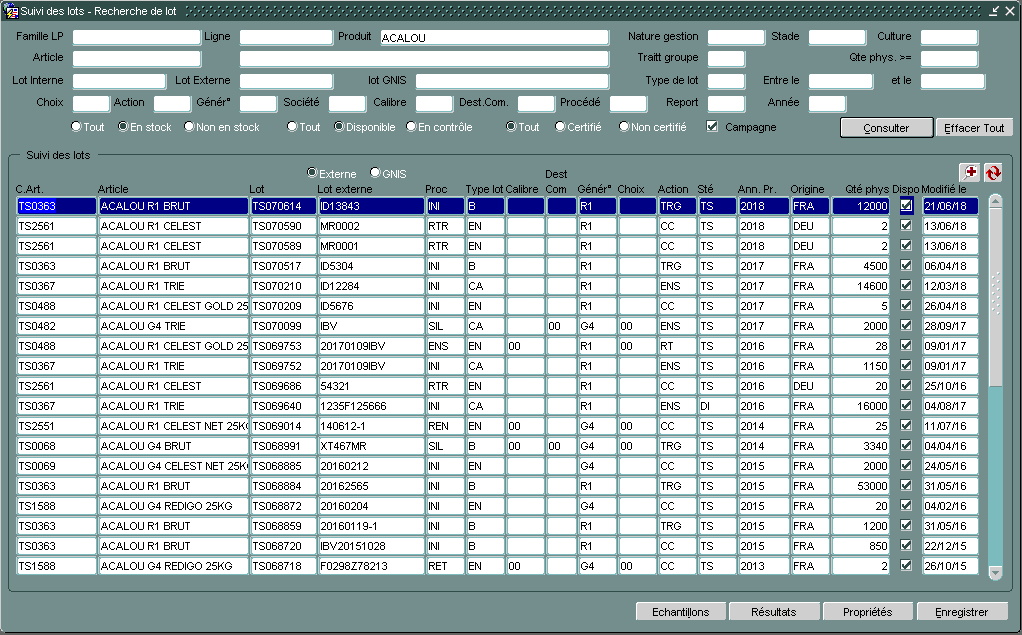Toggle Dispo checkbox for lot TS068718
The height and width of the screenshot is (635, 1022).
tap(906, 565)
